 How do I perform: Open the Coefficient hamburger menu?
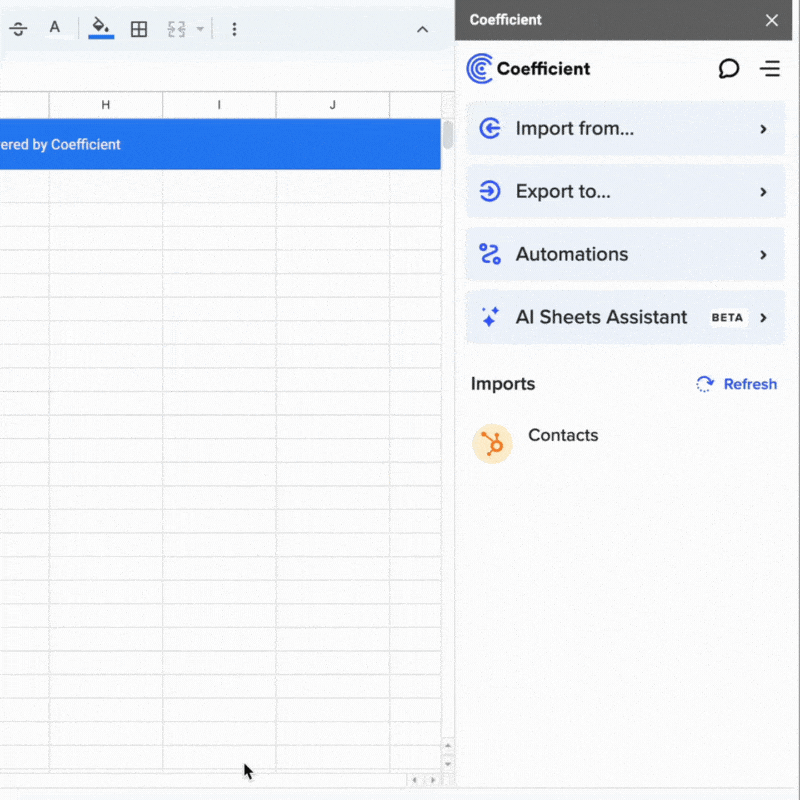[770, 68]
